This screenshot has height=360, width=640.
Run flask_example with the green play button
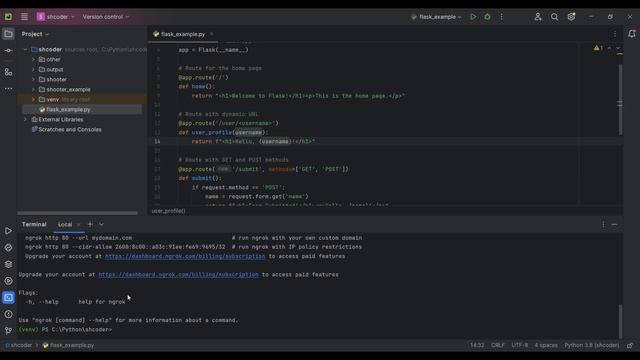point(473,17)
